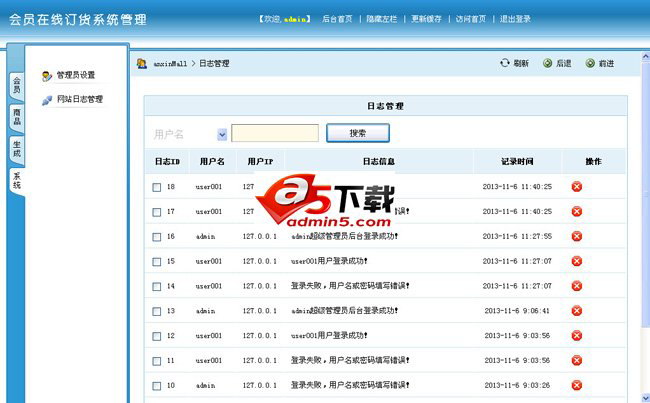Image resolution: width=650 pixels, height=403 pixels.
Task: Click the IP 127.0.0.1 in log 12 row
Action: tap(260, 335)
